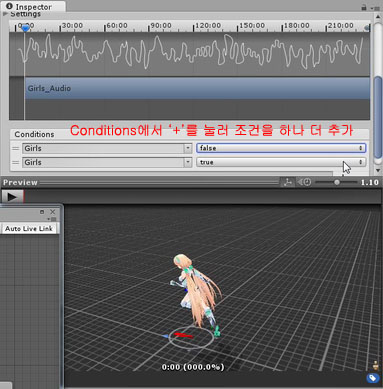Click the Inspector vertical scrollbar thumb

378,117
